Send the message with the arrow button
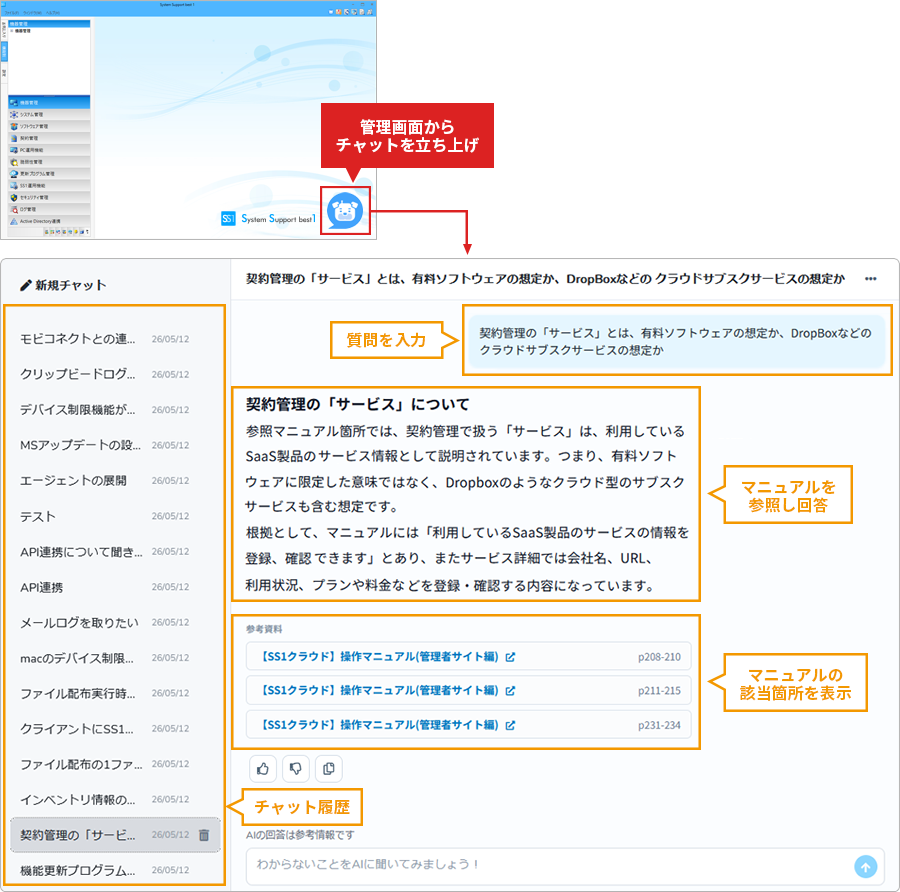Viewport: 900px width, 892px height. (866, 866)
